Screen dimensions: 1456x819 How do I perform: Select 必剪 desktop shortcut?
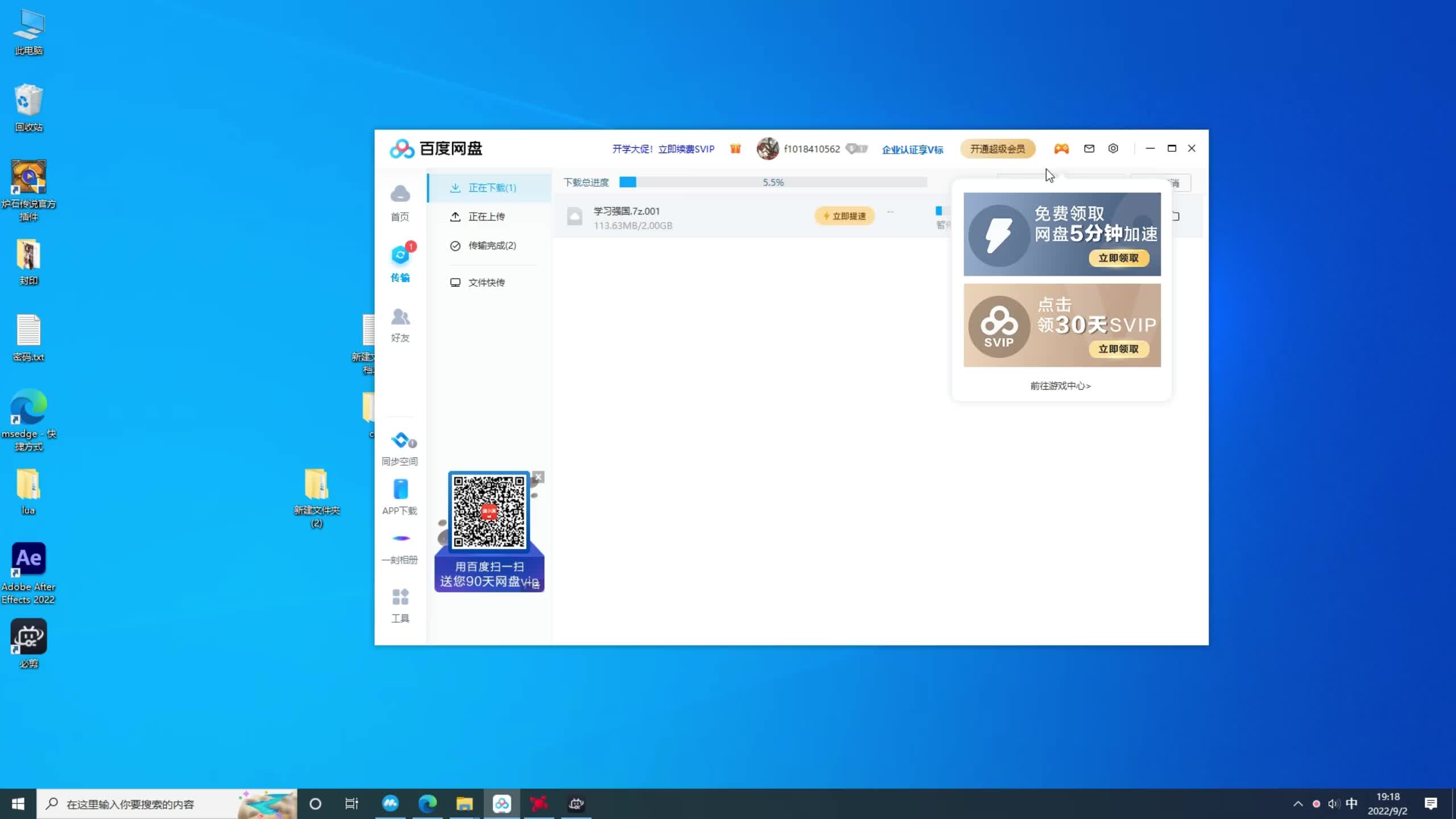[28, 643]
